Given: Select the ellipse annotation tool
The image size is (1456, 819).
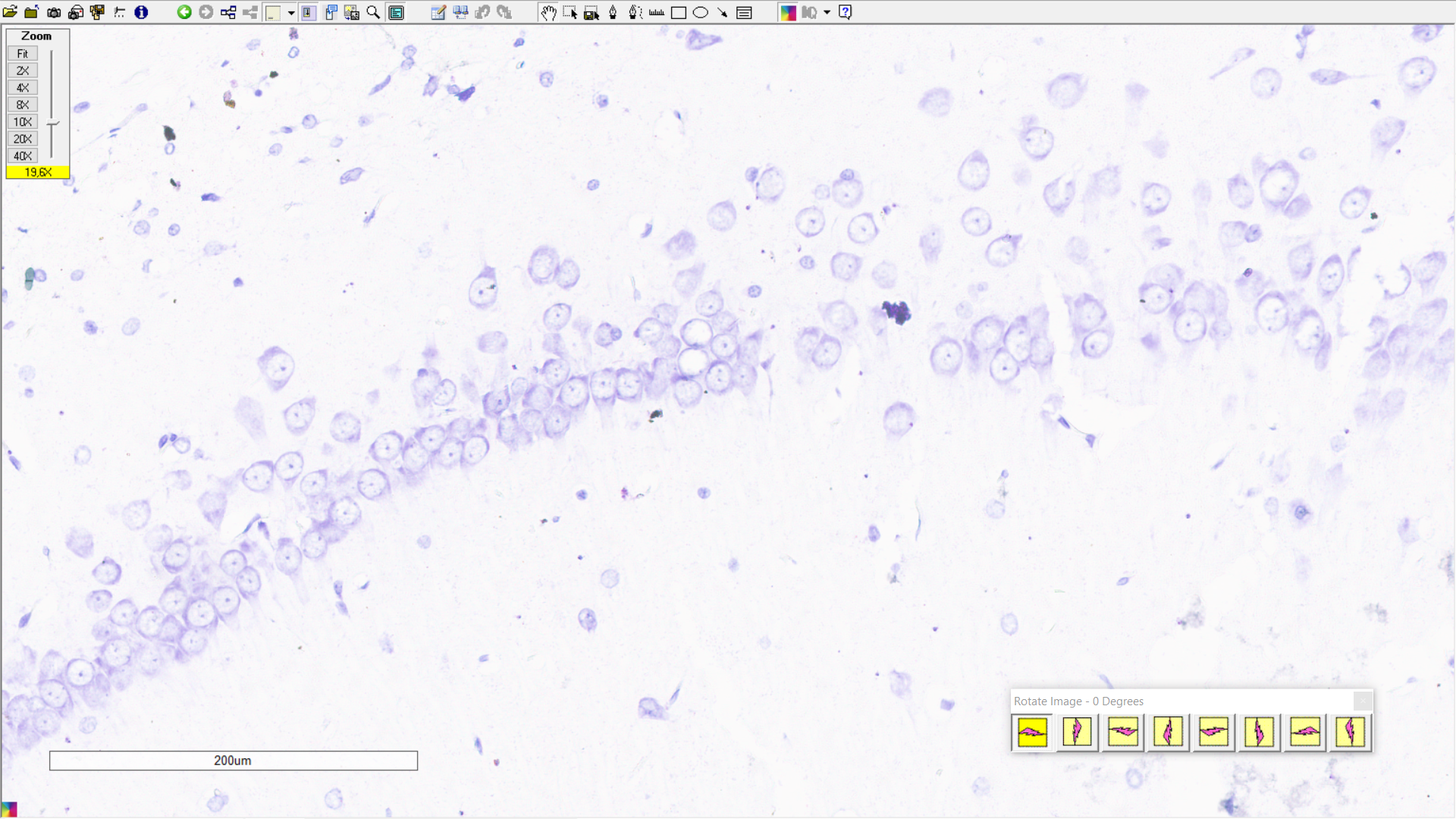Looking at the screenshot, I should pos(701,12).
